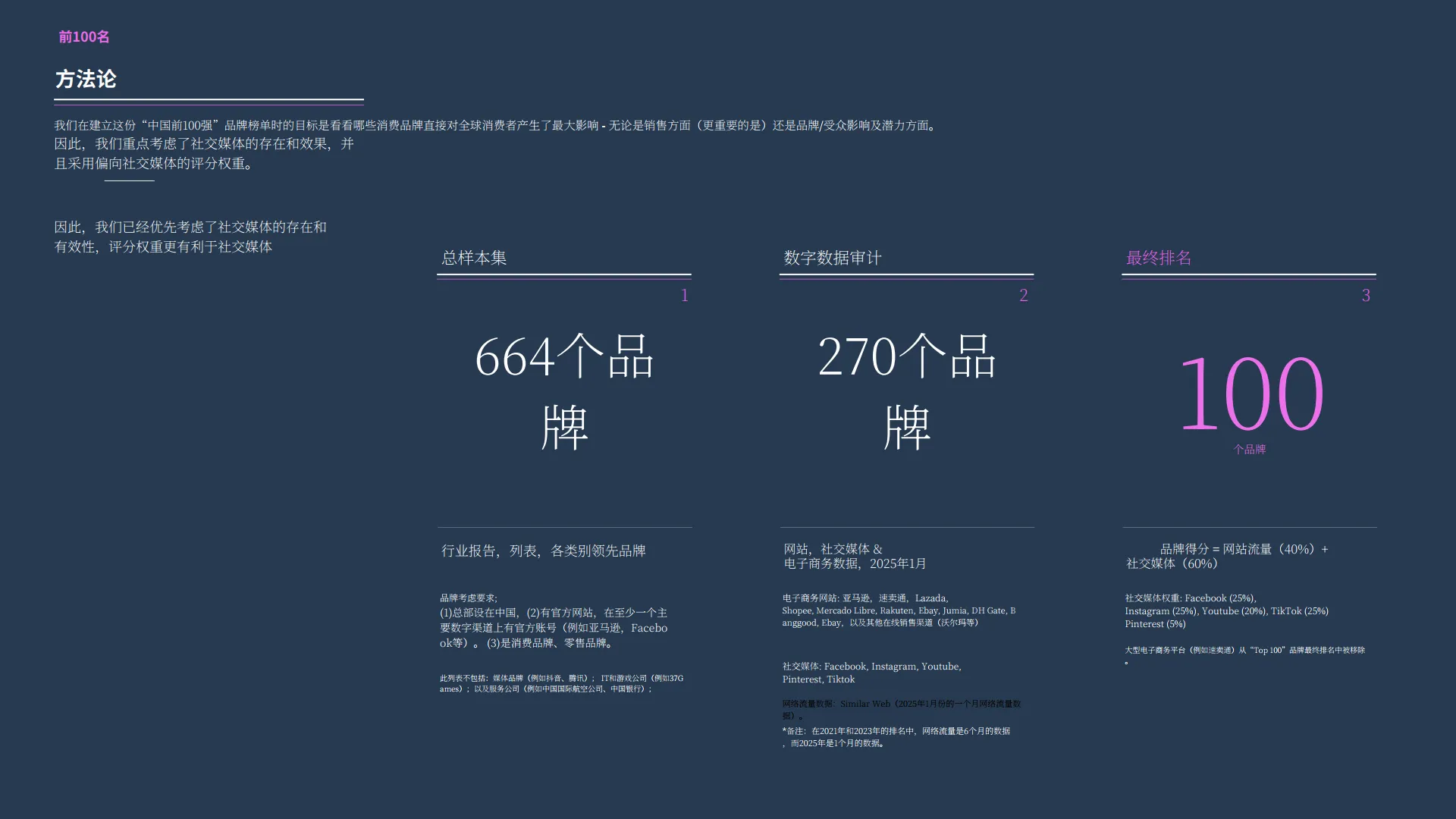
Task: Select the "网络流量数据: Similar Web" note
Action: 902,708
